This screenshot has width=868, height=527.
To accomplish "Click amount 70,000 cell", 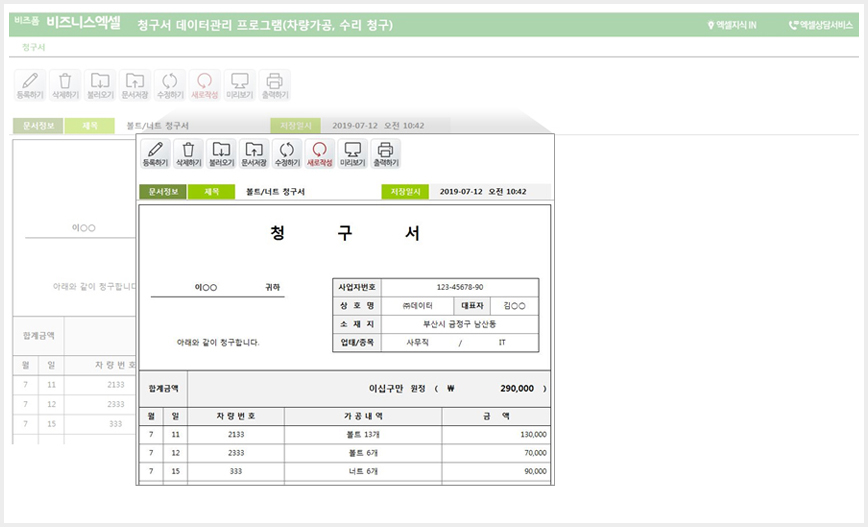I will click(x=496, y=453).
